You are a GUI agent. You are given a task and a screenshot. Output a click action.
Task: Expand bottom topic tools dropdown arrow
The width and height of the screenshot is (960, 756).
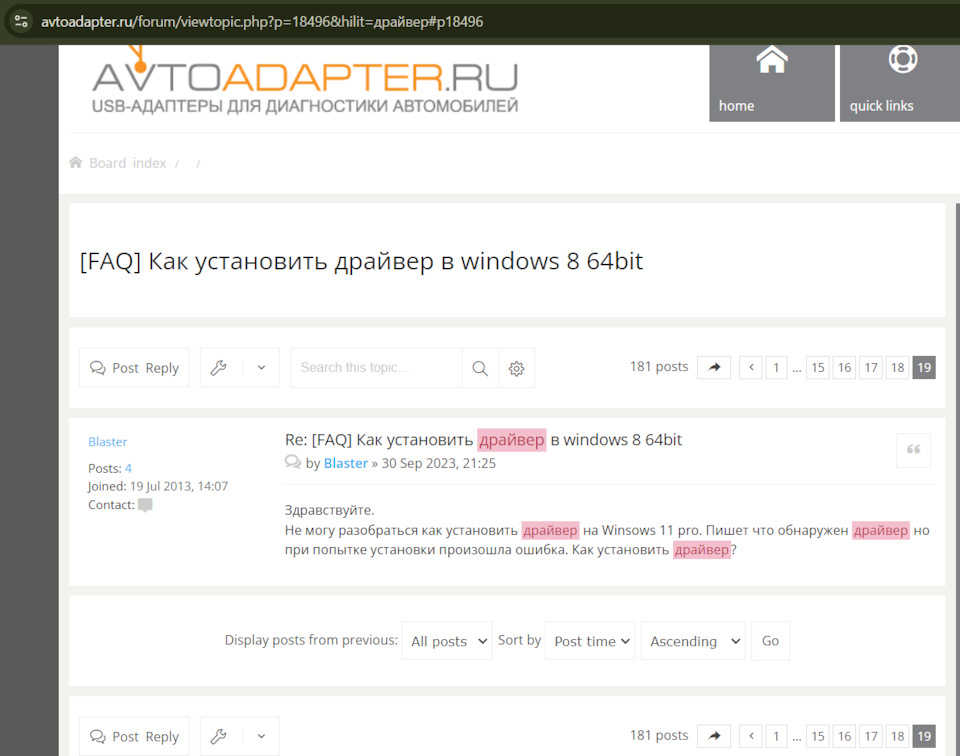(261, 736)
